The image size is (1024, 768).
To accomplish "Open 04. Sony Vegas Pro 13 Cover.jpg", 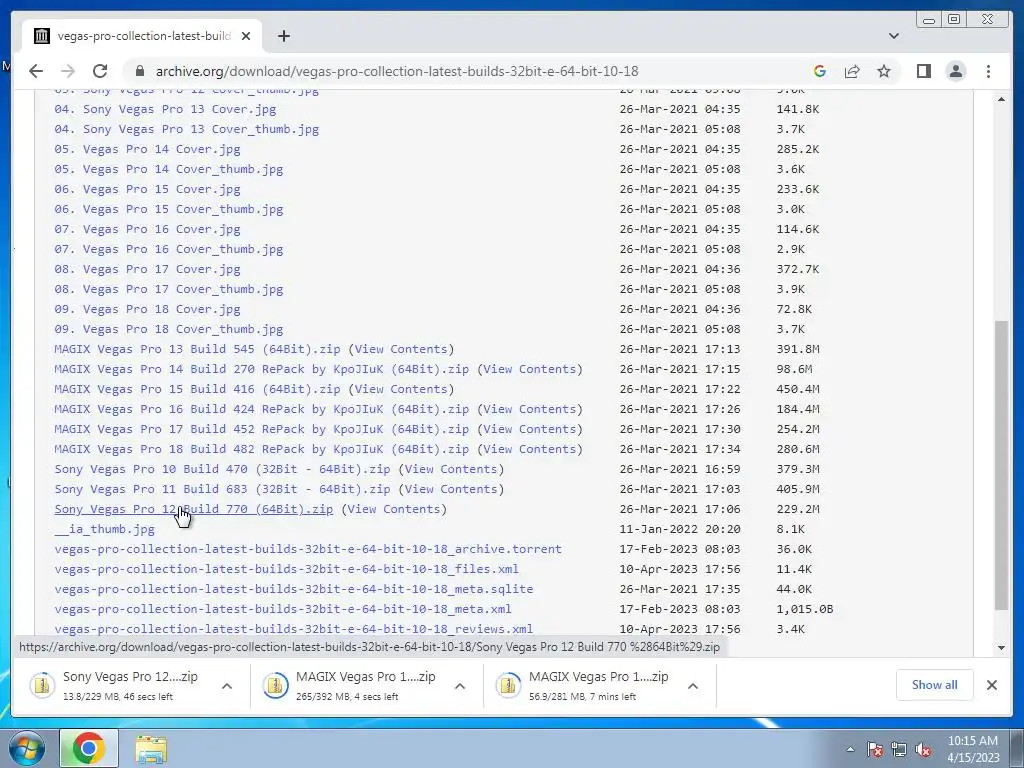I will click(165, 109).
